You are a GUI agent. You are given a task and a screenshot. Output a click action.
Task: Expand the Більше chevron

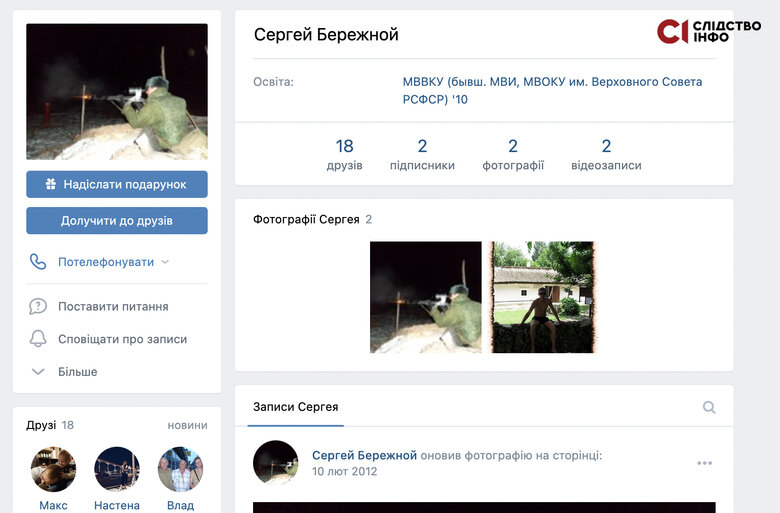(x=38, y=372)
